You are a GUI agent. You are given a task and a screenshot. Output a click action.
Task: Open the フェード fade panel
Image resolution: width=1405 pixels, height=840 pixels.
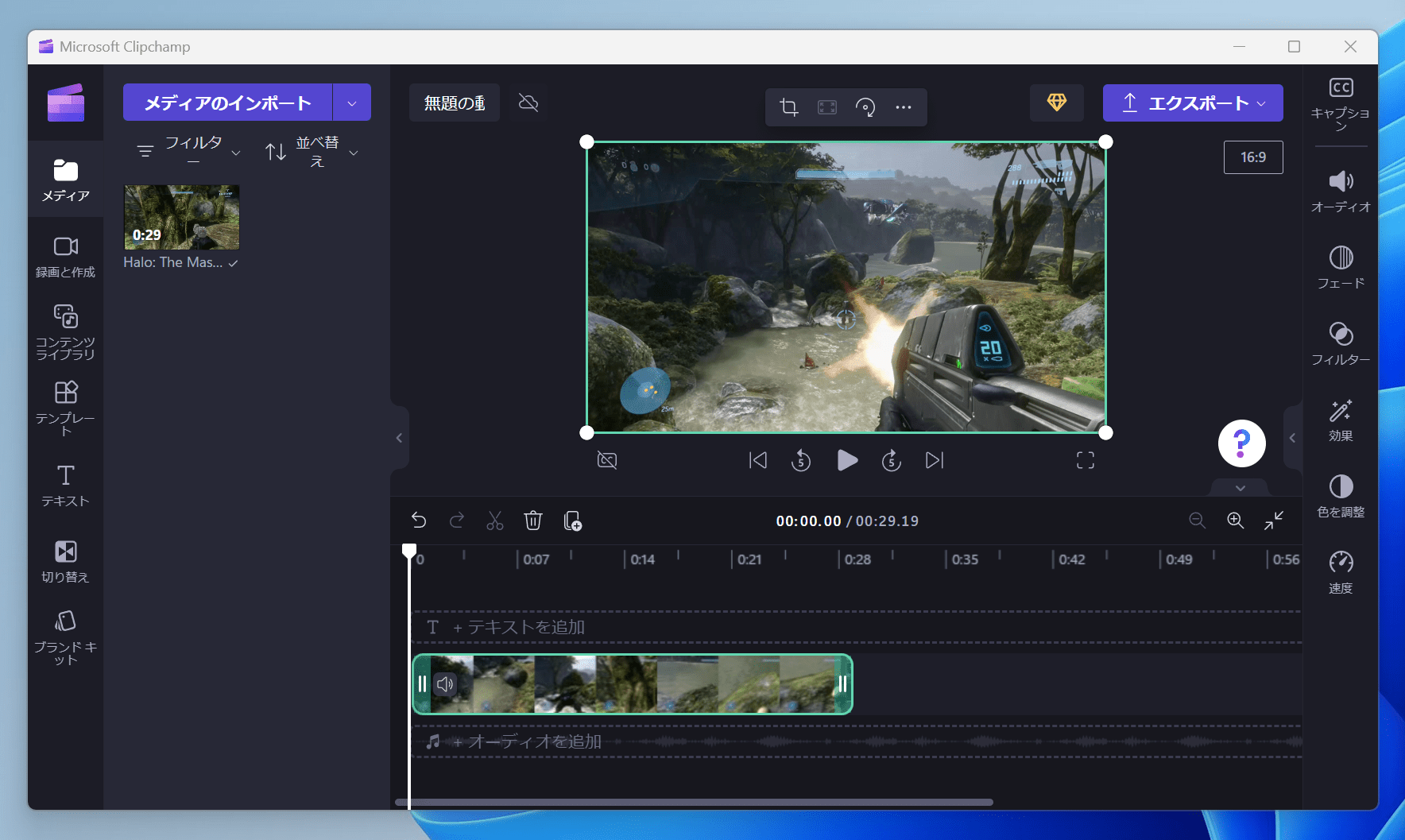point(1341,268)
